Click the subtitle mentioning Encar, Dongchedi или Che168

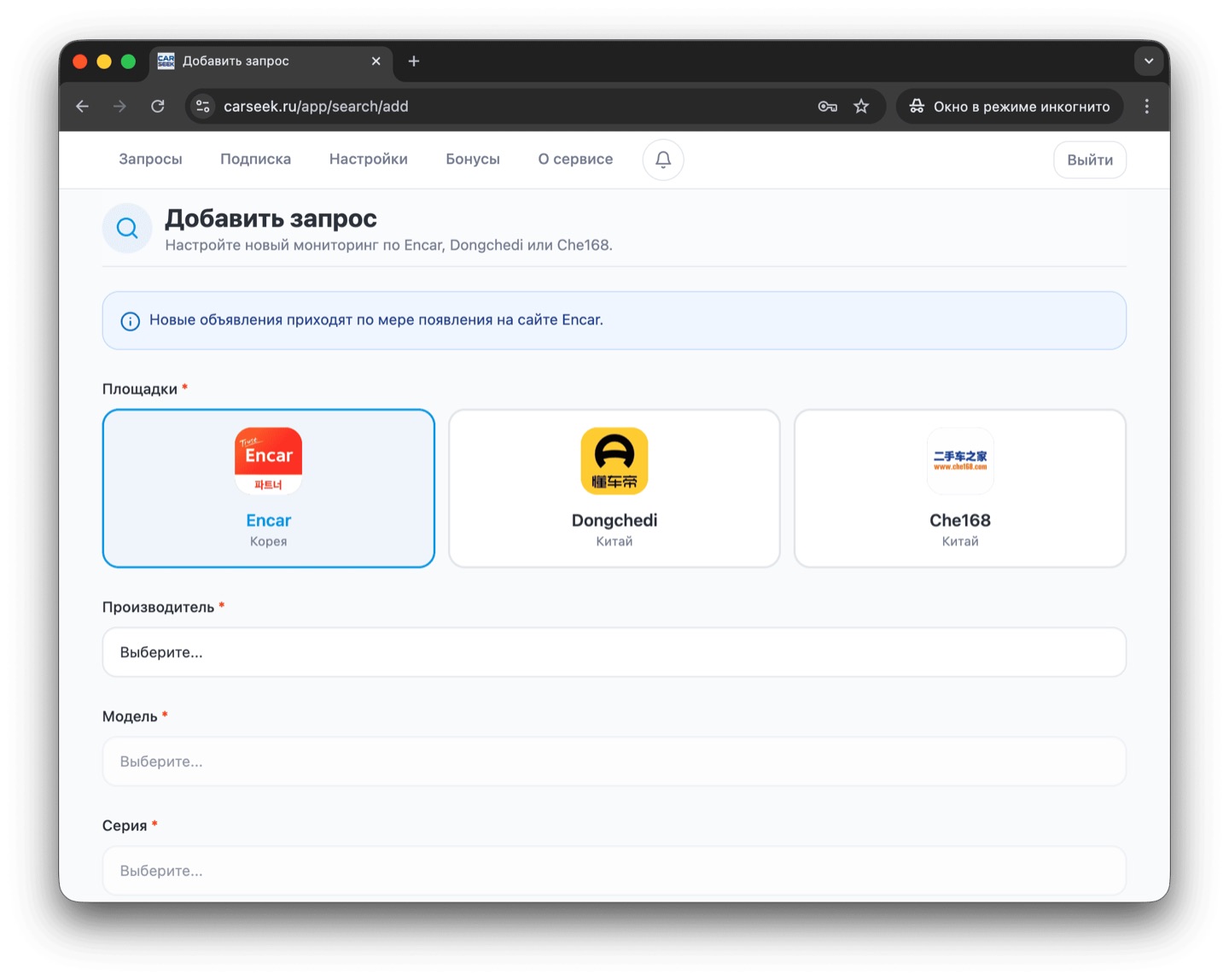click(388, 245)
